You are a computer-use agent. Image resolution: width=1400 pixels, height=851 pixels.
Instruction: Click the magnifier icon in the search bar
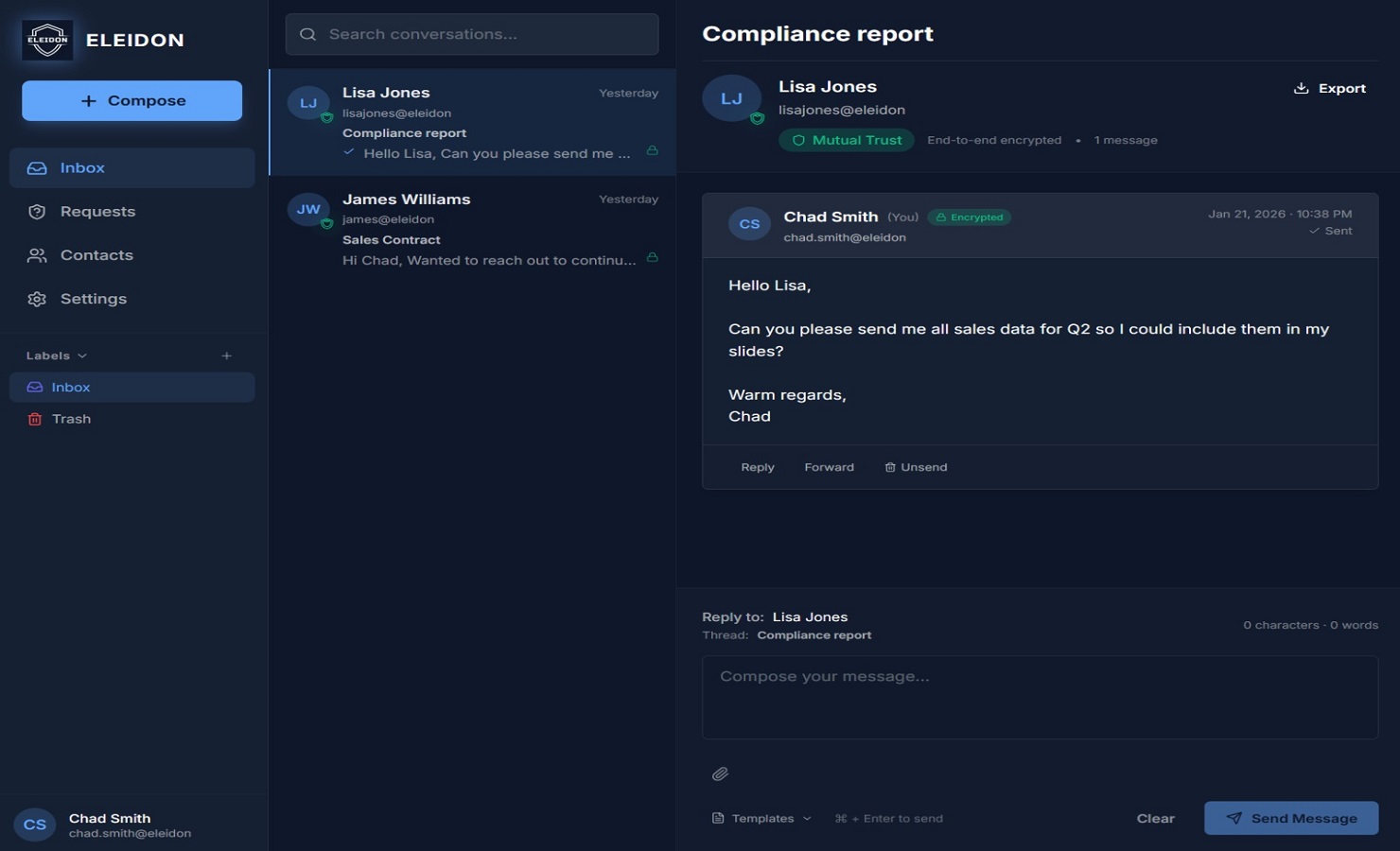307,33
